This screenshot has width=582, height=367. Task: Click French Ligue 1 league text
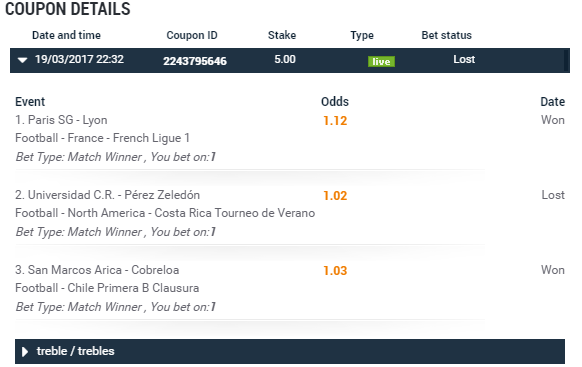[151, 138]
